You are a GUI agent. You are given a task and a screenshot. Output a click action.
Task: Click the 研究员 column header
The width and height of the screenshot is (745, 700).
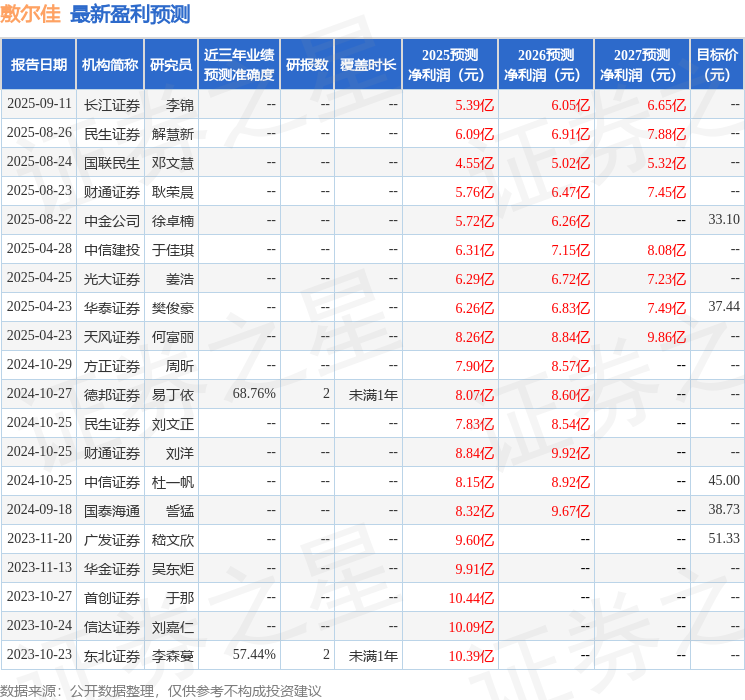point(171,64)
